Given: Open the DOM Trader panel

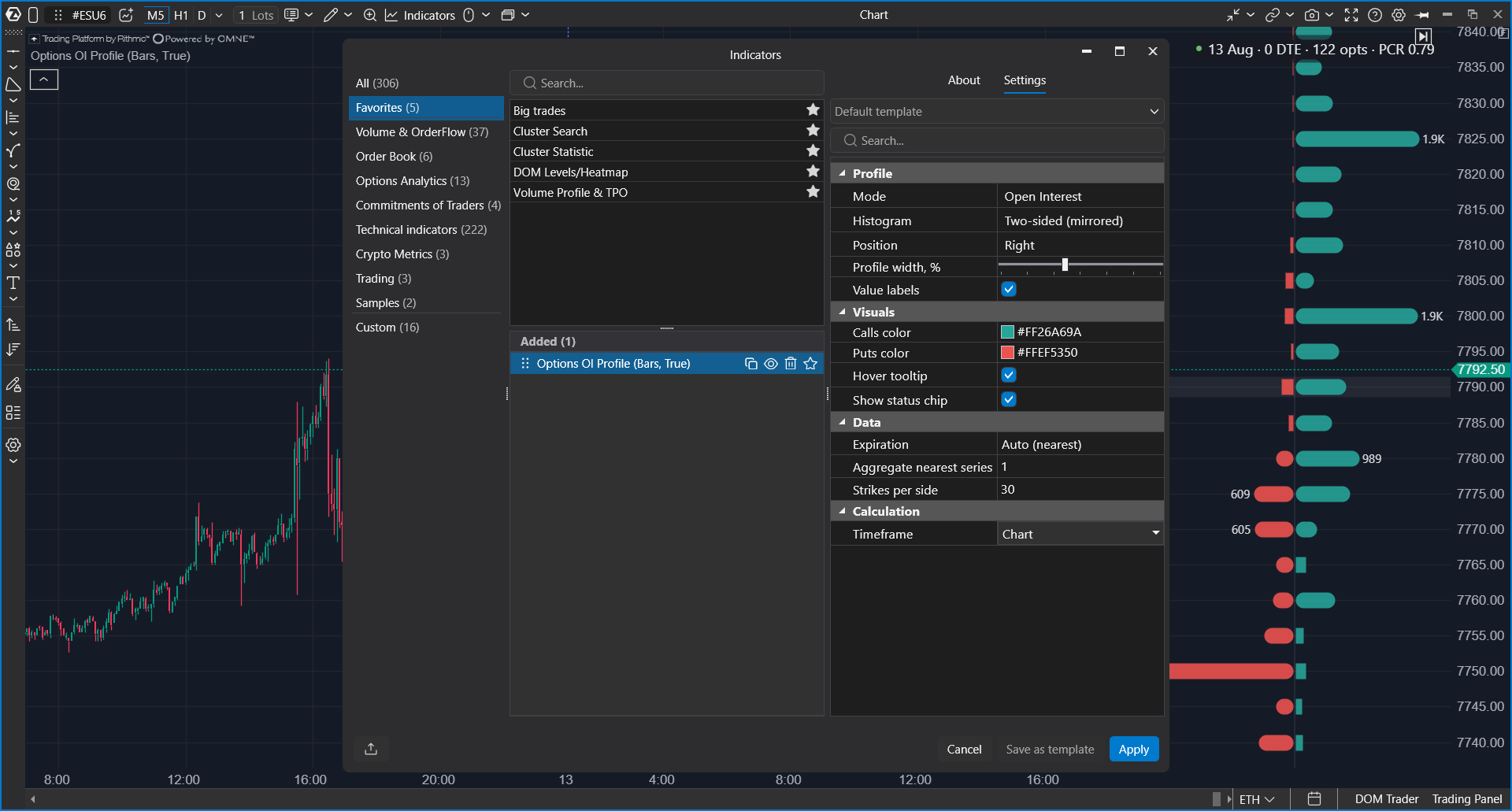Looking at the screenshot, I should point(1387,799).
